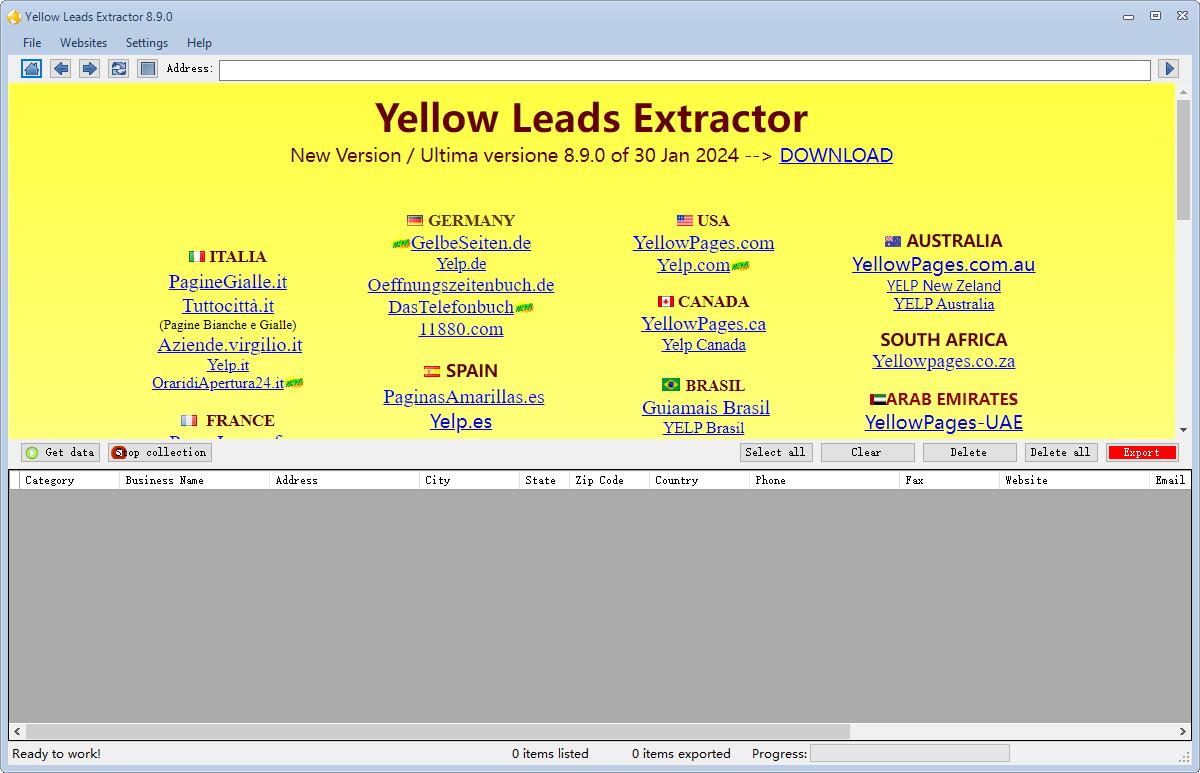Click the France flag icon
The image size is (1200, 773).
tap(189, 420)
